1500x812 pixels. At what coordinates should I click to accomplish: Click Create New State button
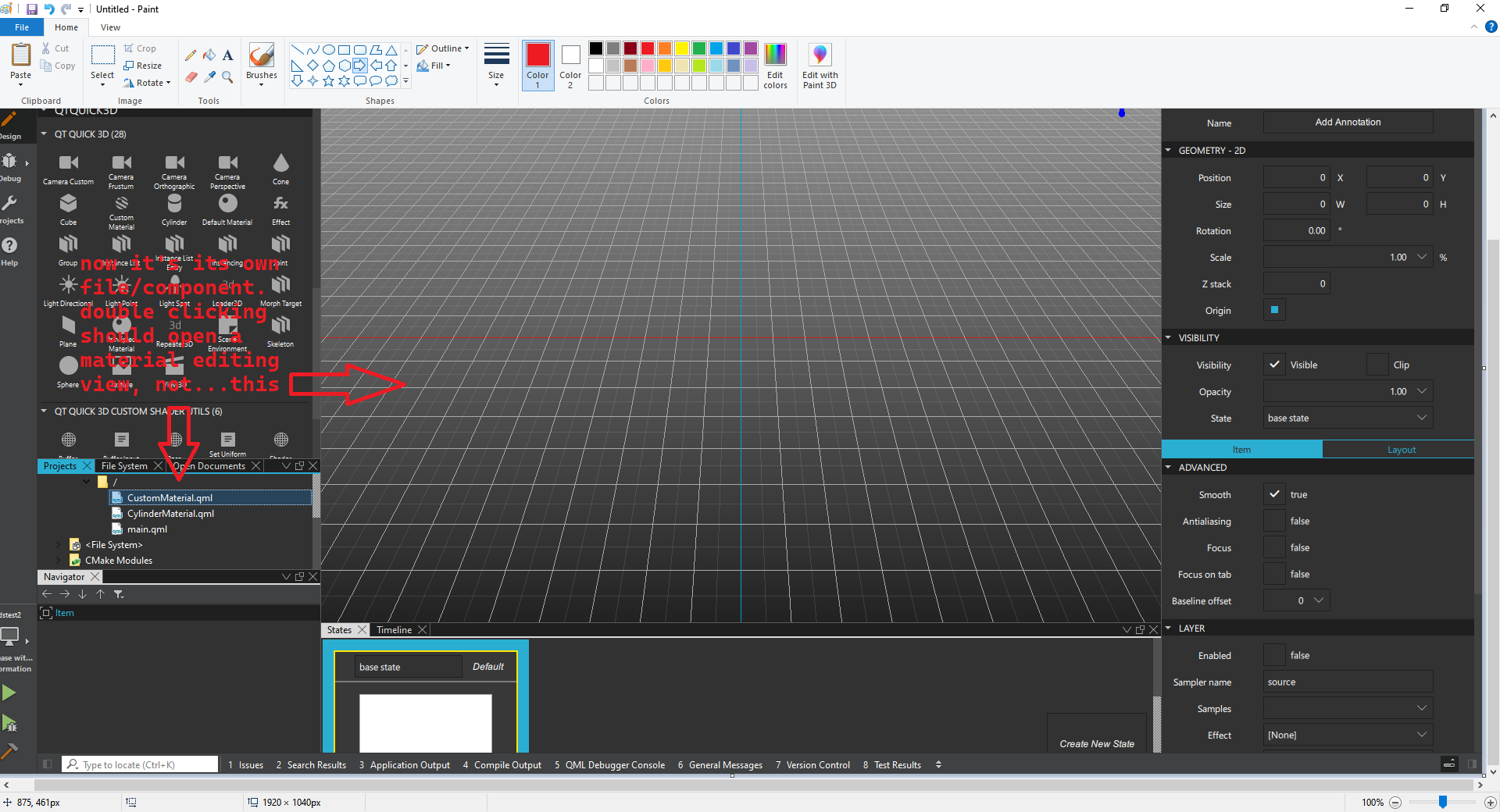[1096, 744]
